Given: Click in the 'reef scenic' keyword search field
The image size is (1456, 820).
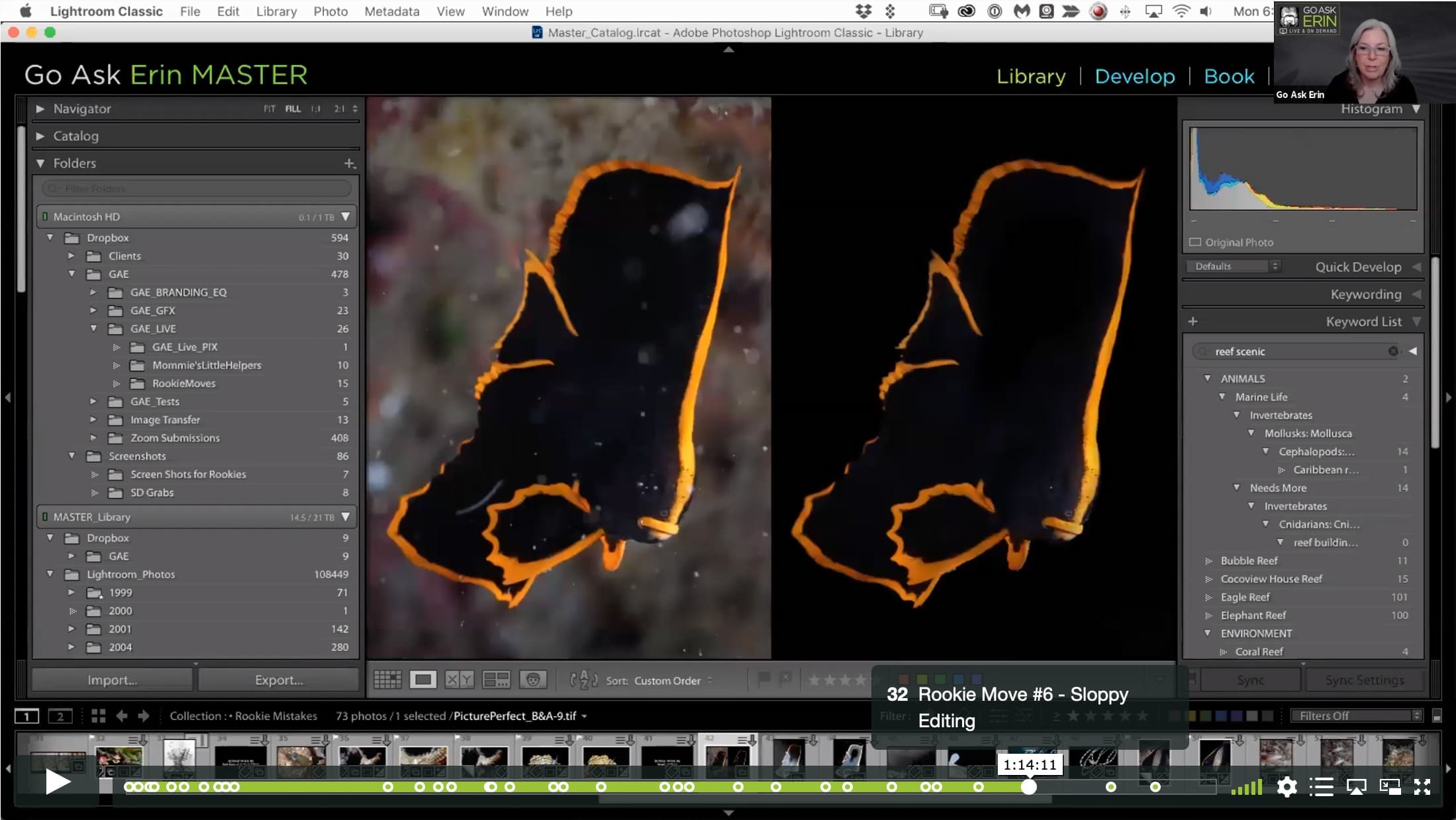Looking at the screenshot, I should click(x=1296, y=352).
